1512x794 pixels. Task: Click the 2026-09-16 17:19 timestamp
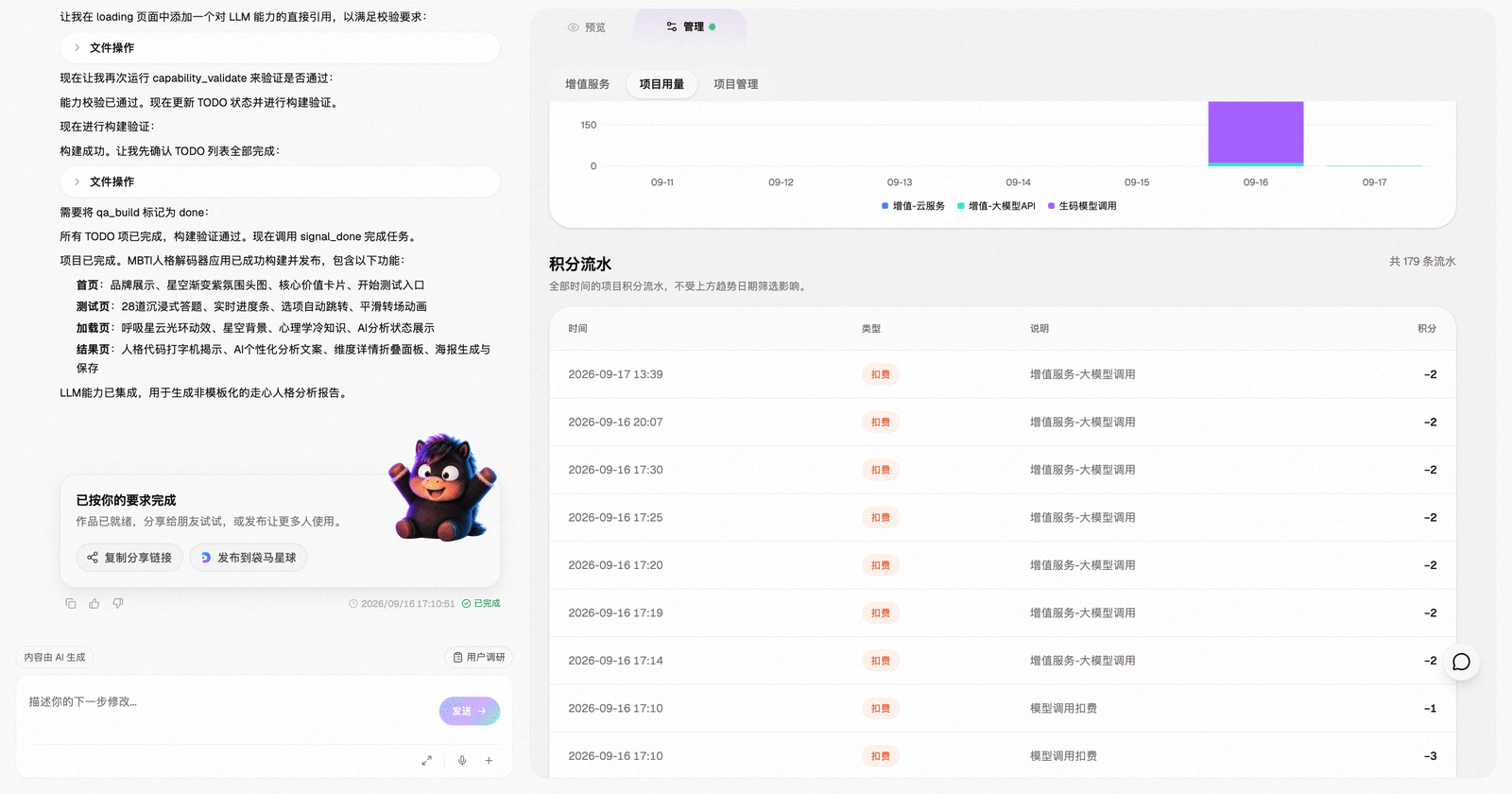pos(615,613)
